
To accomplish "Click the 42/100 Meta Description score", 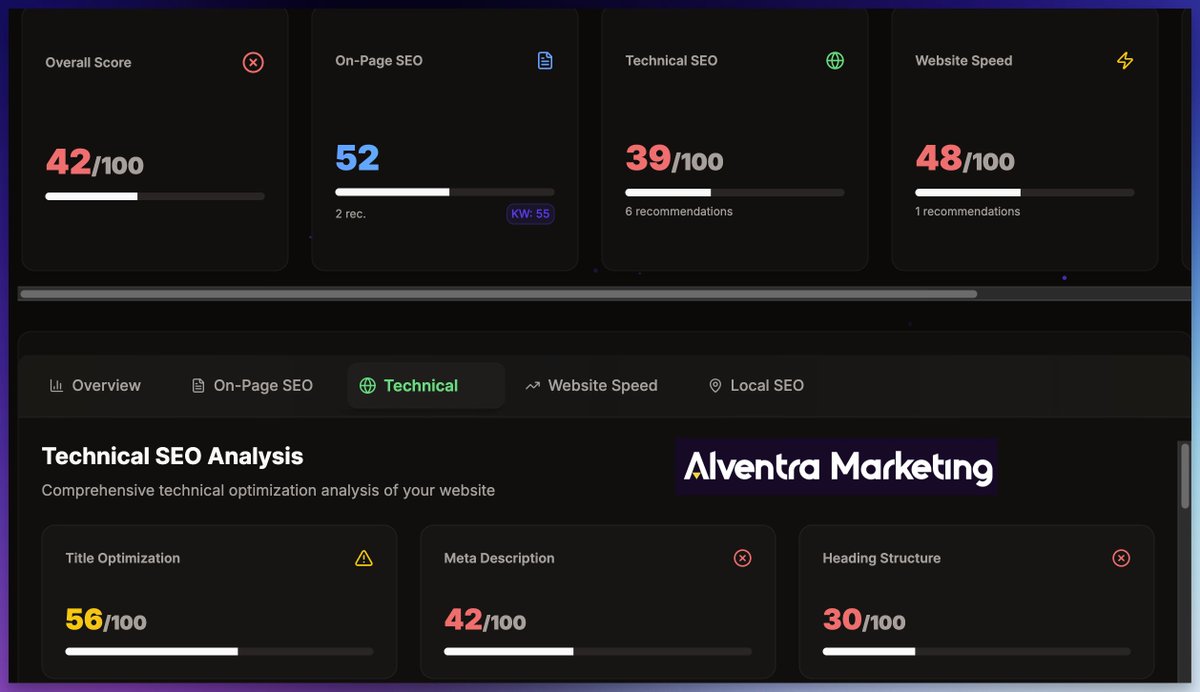I will pyautogui.click(x=485, y=620).
